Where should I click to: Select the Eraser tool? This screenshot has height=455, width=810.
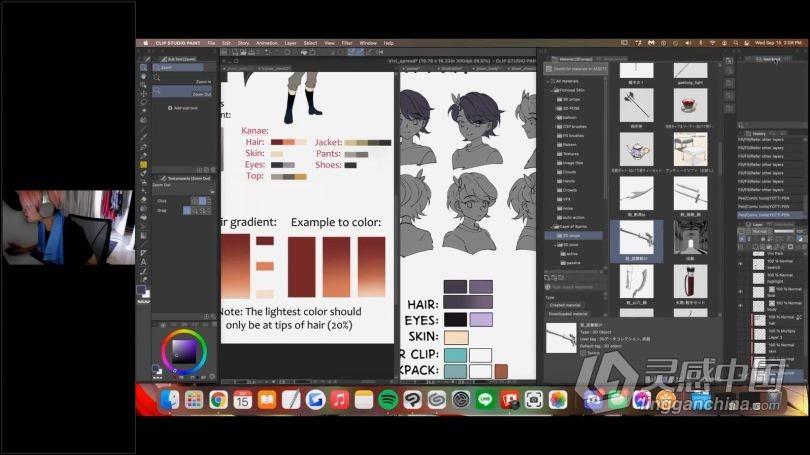click(x=143, y=200)
